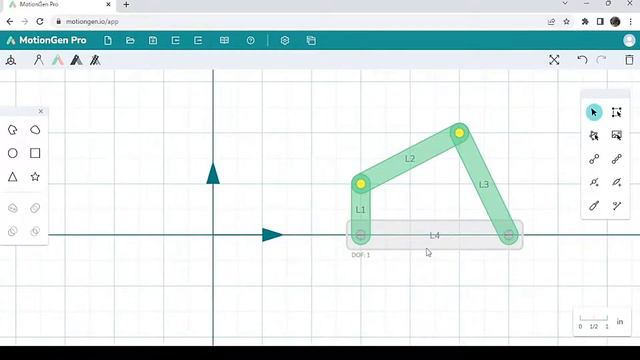Viewport: 640px width, 360px height.
Task: Select the two-joint link tool
Action: 594,159
